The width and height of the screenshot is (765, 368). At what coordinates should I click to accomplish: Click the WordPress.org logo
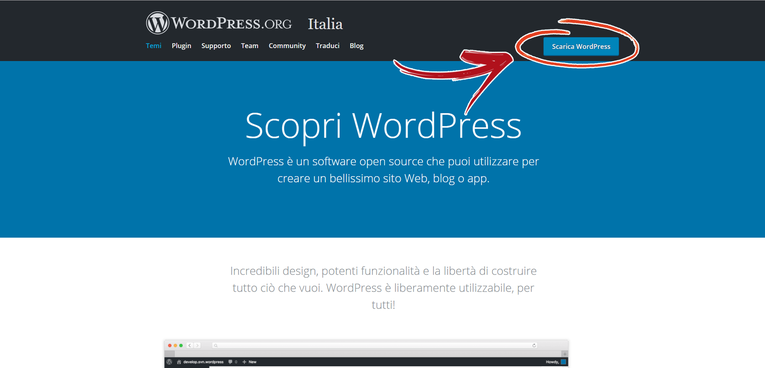coord(219,23)
